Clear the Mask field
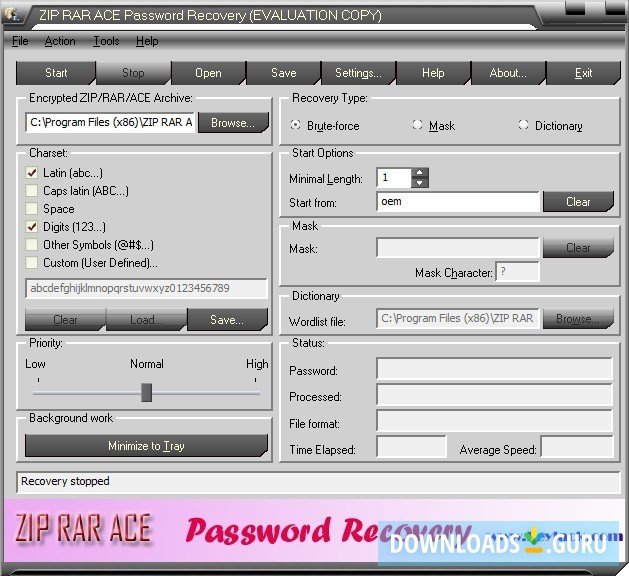Viewport: 629px width, 576px height. [578, 248]
